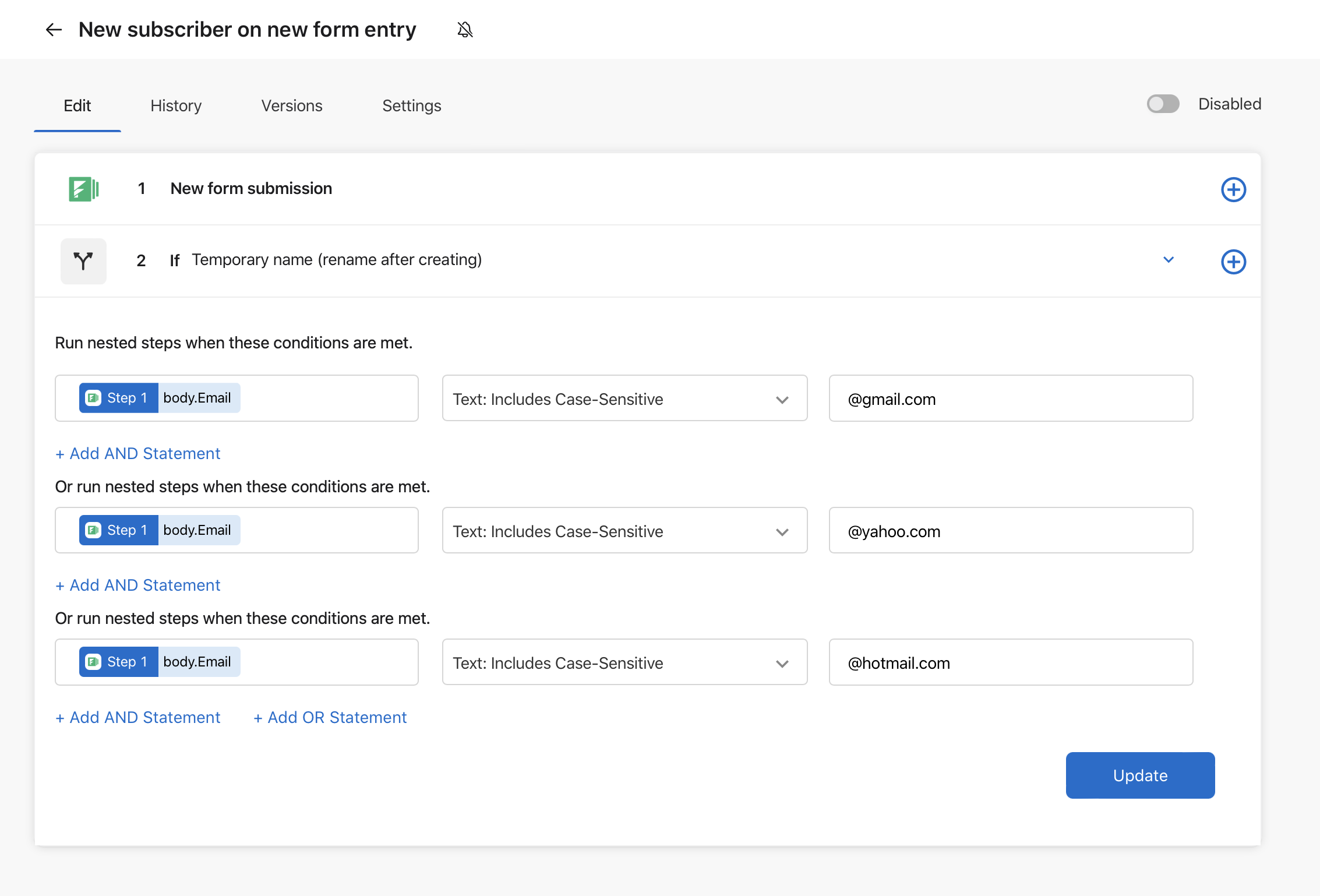Image resolution: width=1320 pixels, height=896 pixels.
Task: Click + Add OR Statement
Action: [329, 717]
